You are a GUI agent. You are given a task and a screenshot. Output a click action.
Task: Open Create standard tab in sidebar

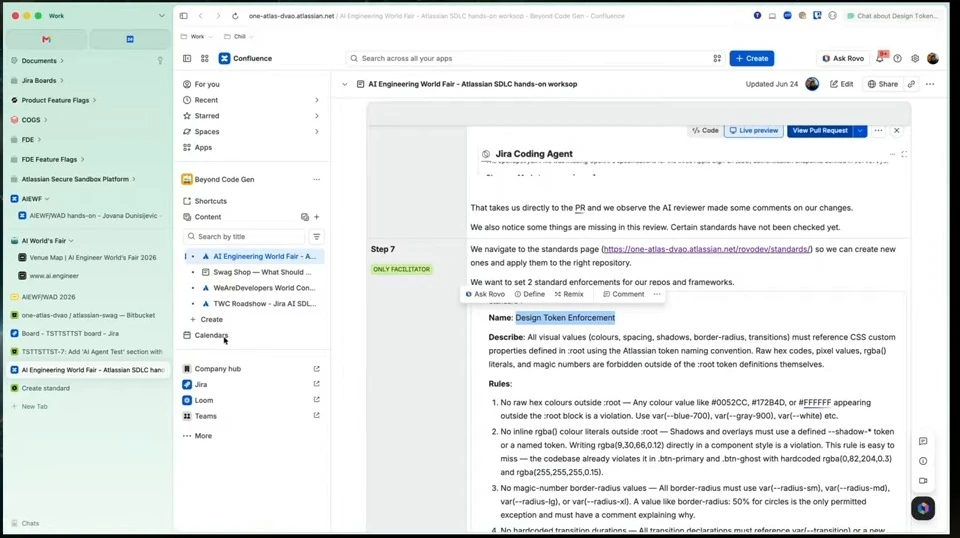pyautogui.click(x=45, y=388)
